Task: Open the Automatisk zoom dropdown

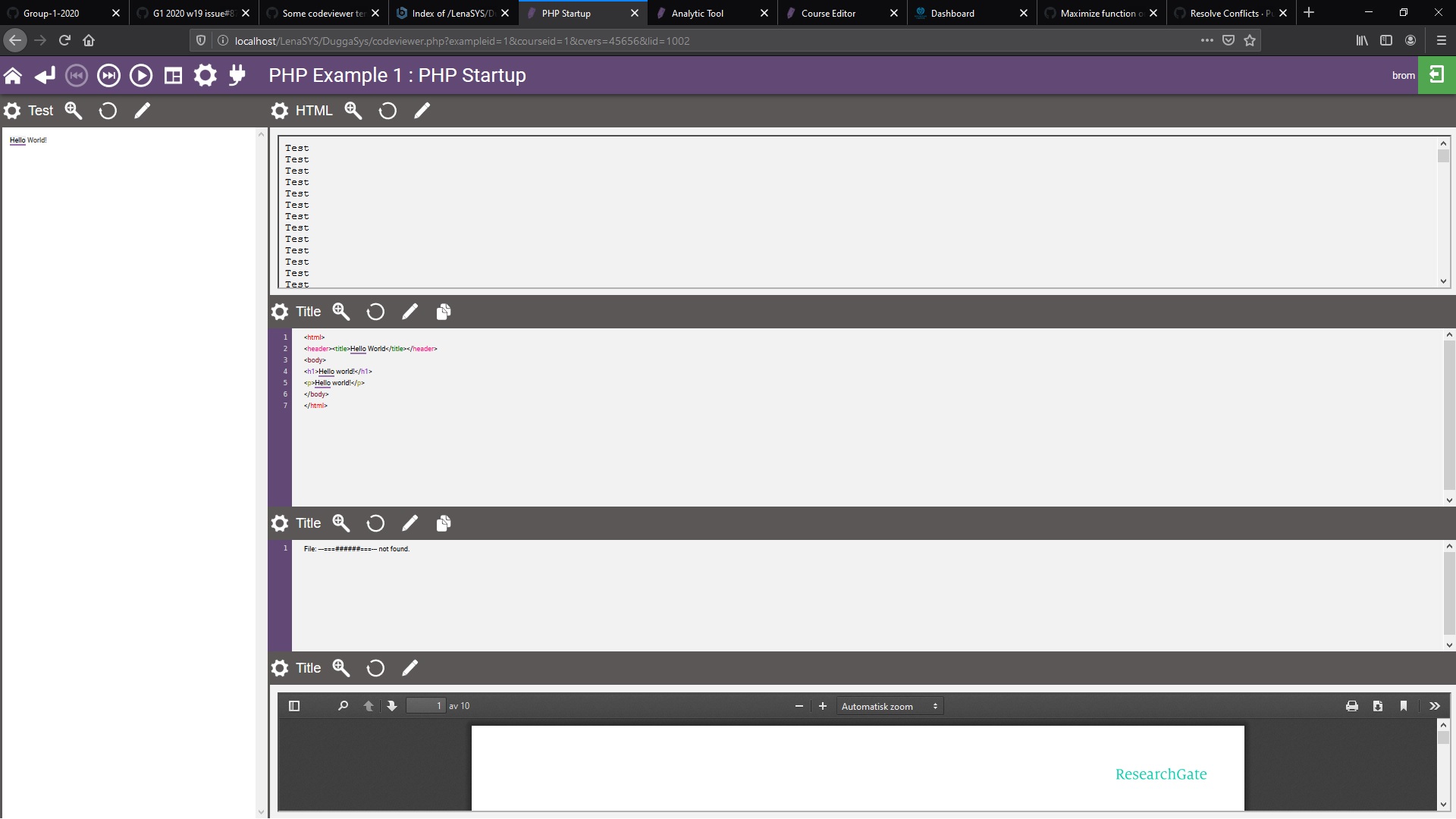Action: point(889,706)
